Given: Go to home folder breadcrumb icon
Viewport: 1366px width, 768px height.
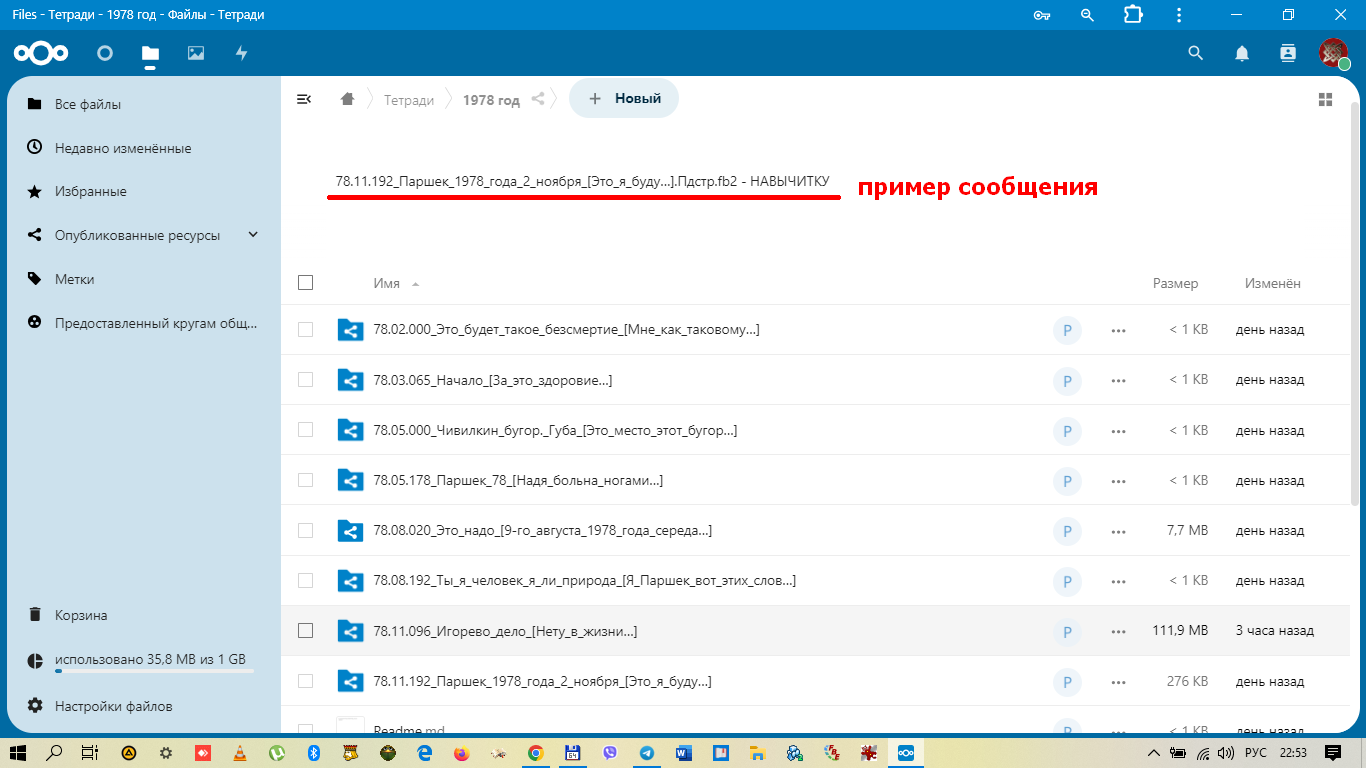Looking at the screenshot, I should (x=347, y=99).
